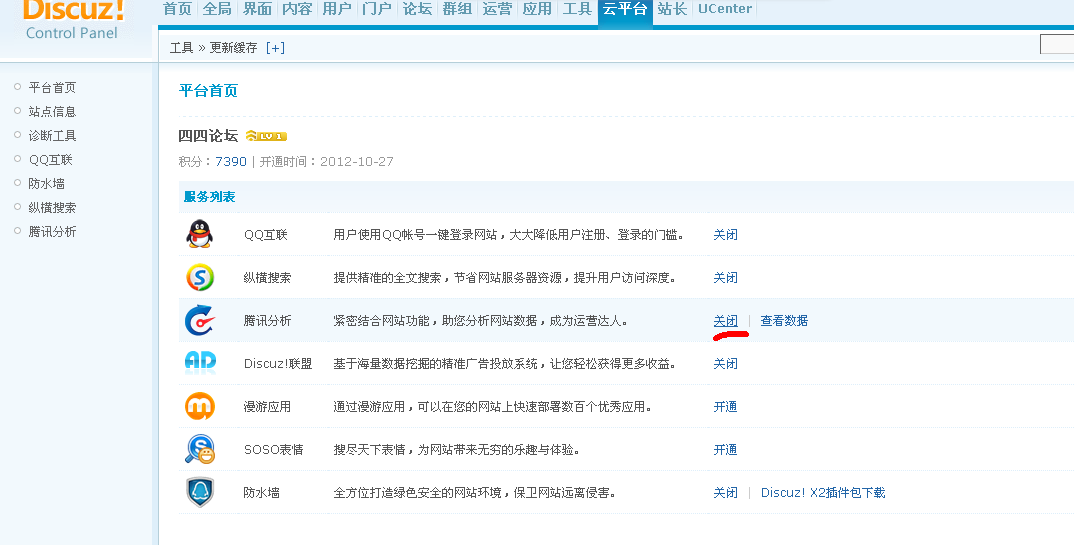Click the SOSO表情 magnifier icon
This screenshot has height=545, width=1074.
pyautogui.click(x=200, y=449)
